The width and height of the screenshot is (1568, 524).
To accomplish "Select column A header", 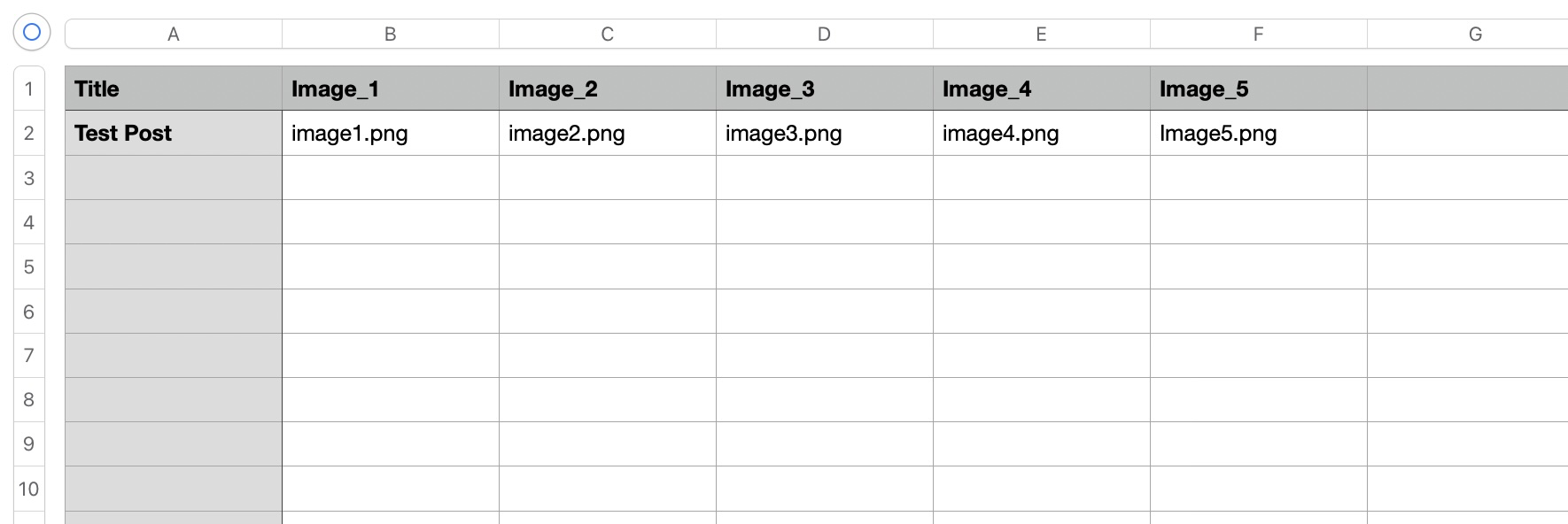I will click(x=174, y=34).
